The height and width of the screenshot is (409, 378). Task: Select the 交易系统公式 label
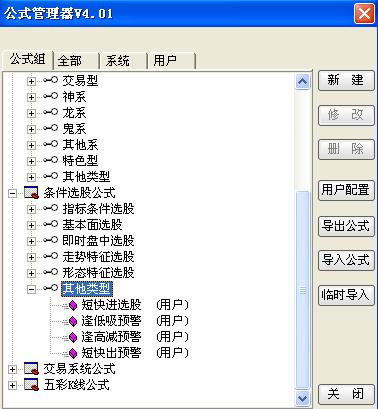pyautogui.click(x=79, y=369)
